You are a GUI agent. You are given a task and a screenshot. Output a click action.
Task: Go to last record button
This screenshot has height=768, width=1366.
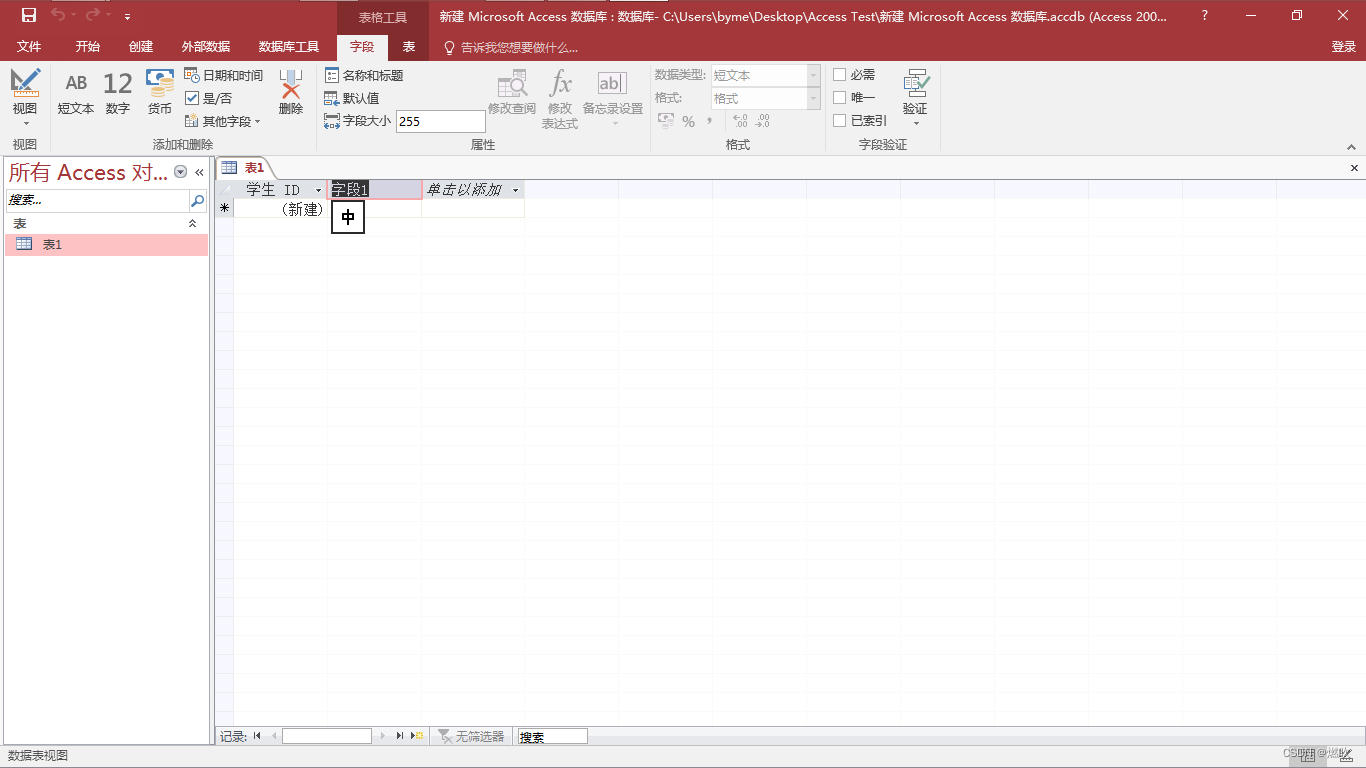pyautogui.click(x=399, y=736)
